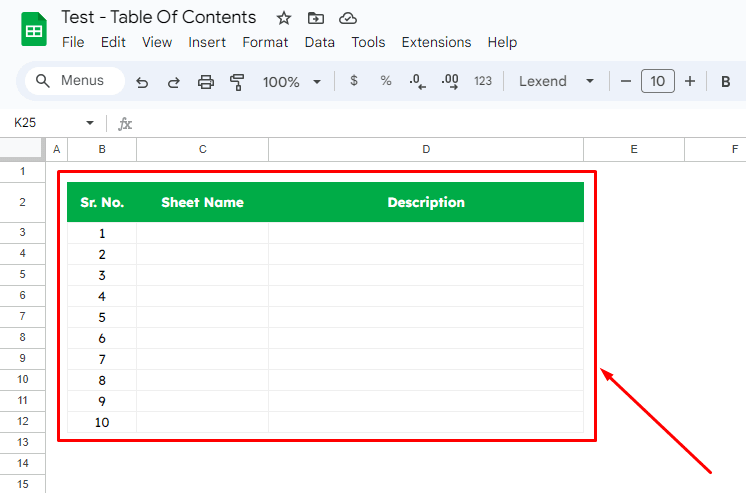The width and height of the screenshot is (746, 493).
Task: Increase decimal places
Action: [x=450, y=81]
